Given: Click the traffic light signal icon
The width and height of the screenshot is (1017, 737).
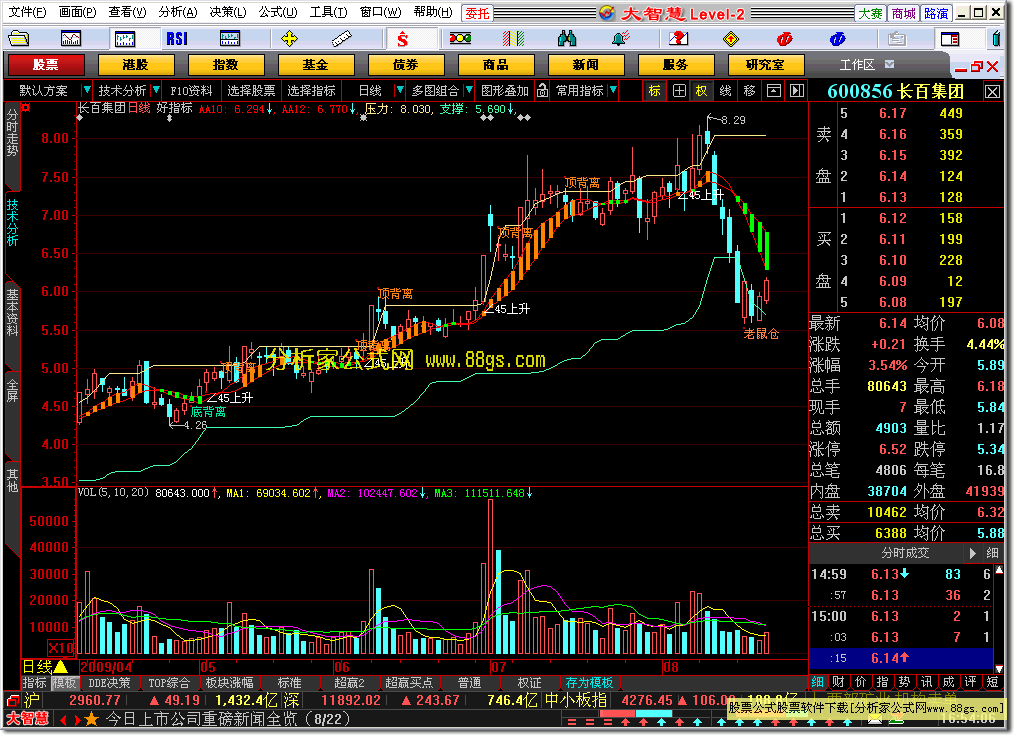Looking at the screenshot, I should point(460,39).
